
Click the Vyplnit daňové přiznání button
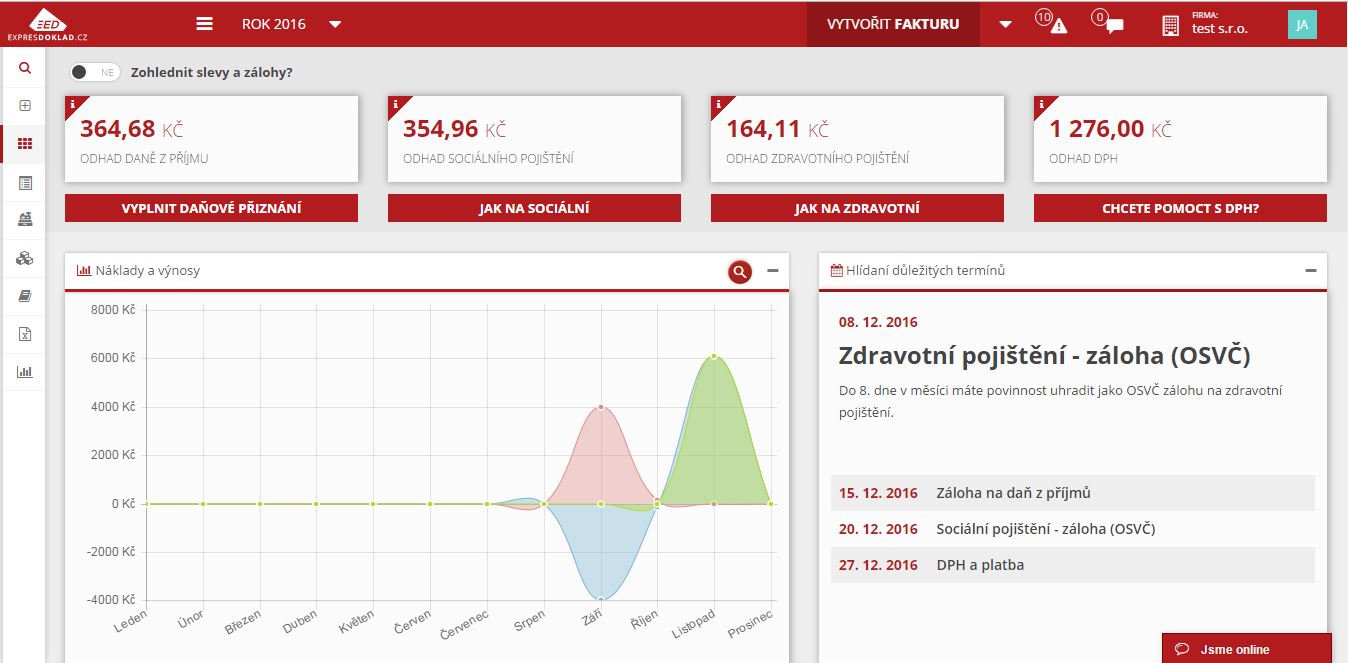(x=211, y=208)
